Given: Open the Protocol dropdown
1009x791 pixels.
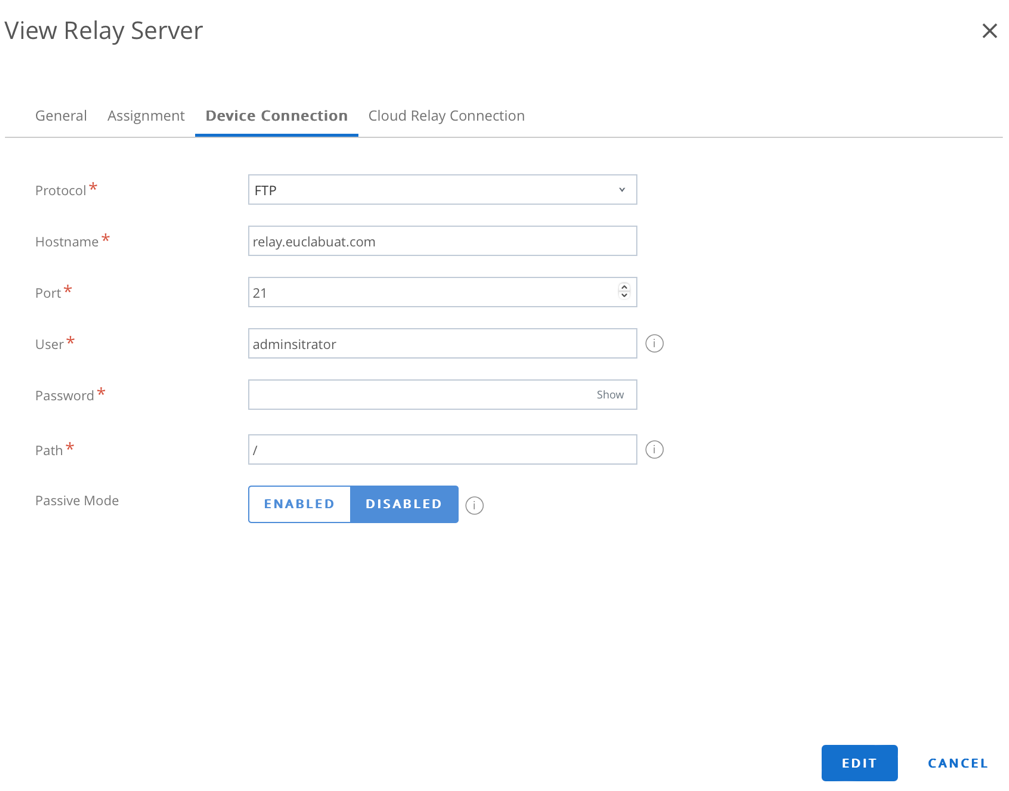Looking at the screenshot, I should point(441,190).
